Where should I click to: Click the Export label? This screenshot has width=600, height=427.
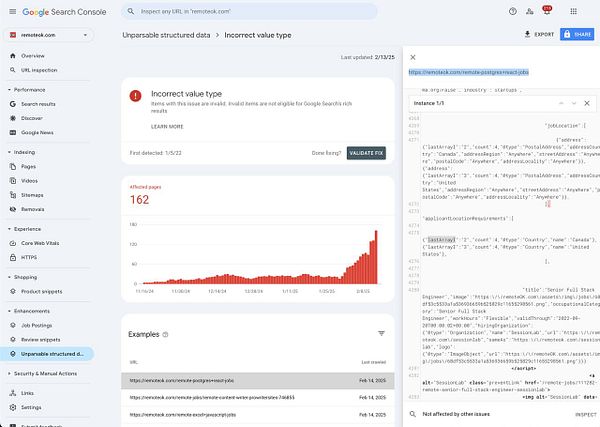coord(544,34)
